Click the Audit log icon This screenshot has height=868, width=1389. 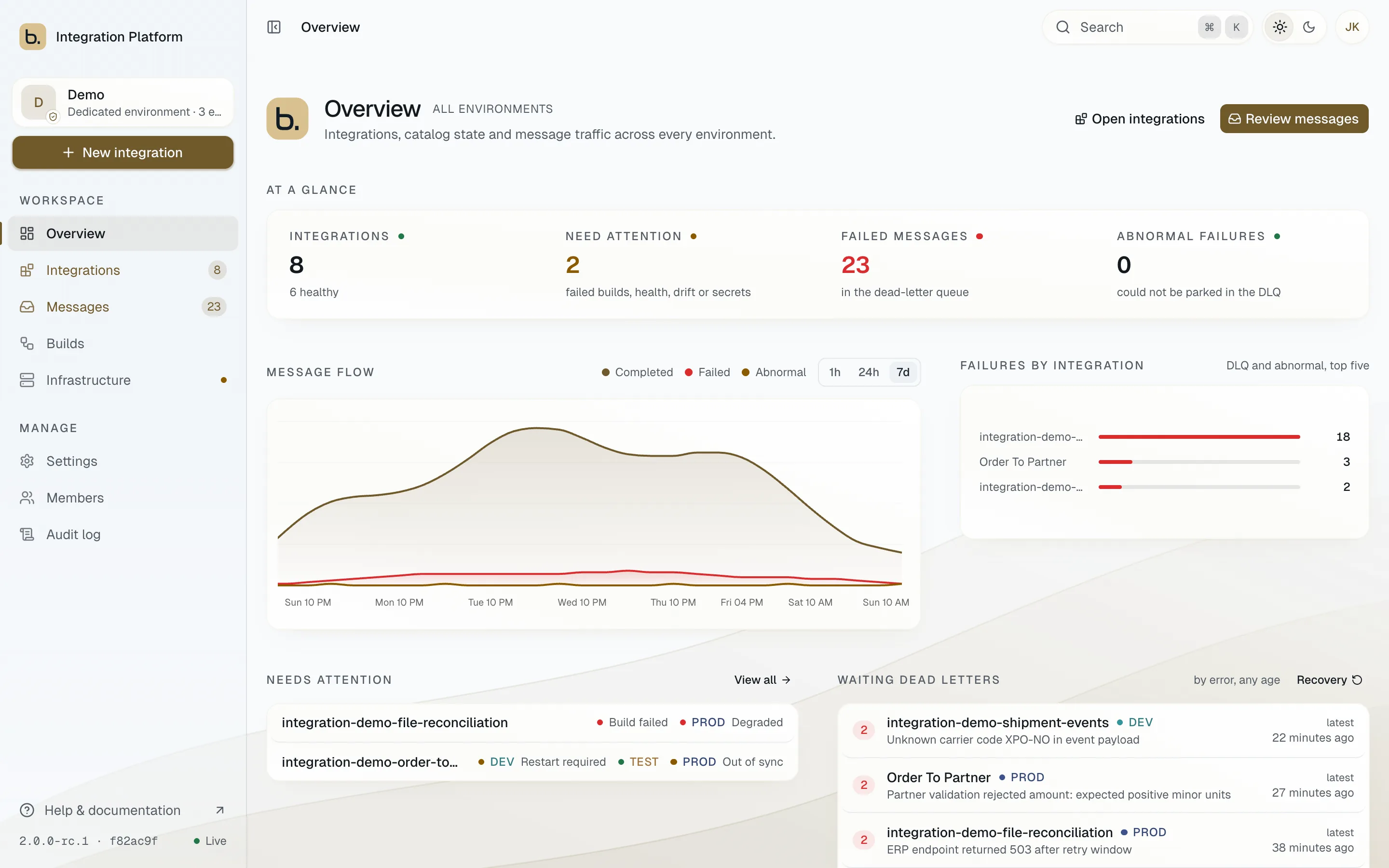click(27, 534)
